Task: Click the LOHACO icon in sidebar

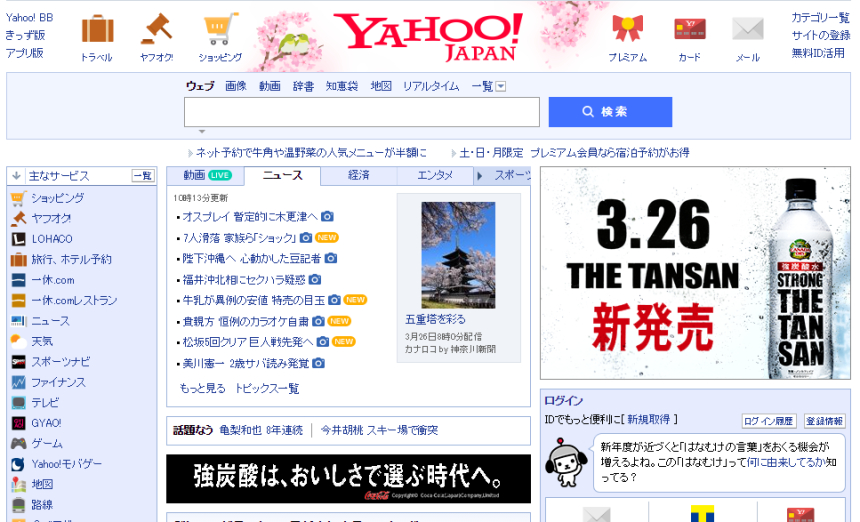Action: click(18, 239)
